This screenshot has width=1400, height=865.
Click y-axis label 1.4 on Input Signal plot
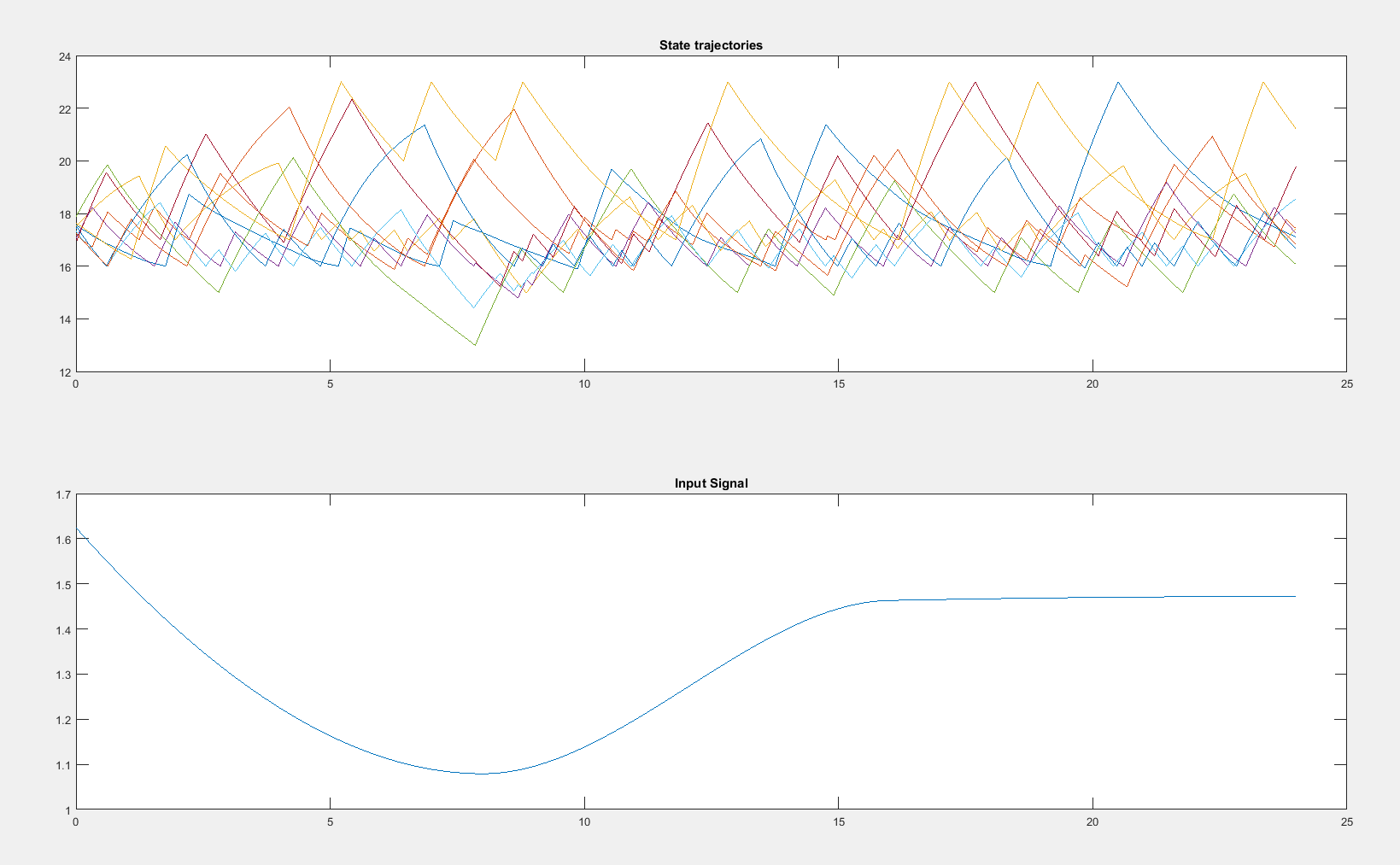coord(63,629)
